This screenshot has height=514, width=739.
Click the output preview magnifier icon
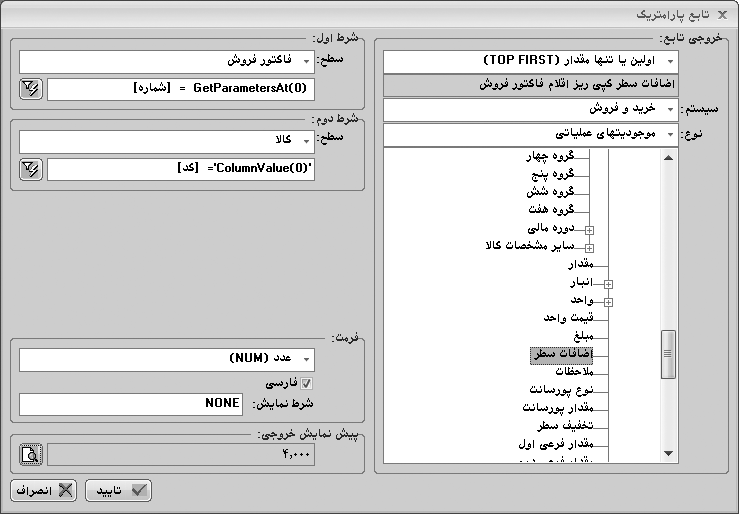(x=30, y=455)
